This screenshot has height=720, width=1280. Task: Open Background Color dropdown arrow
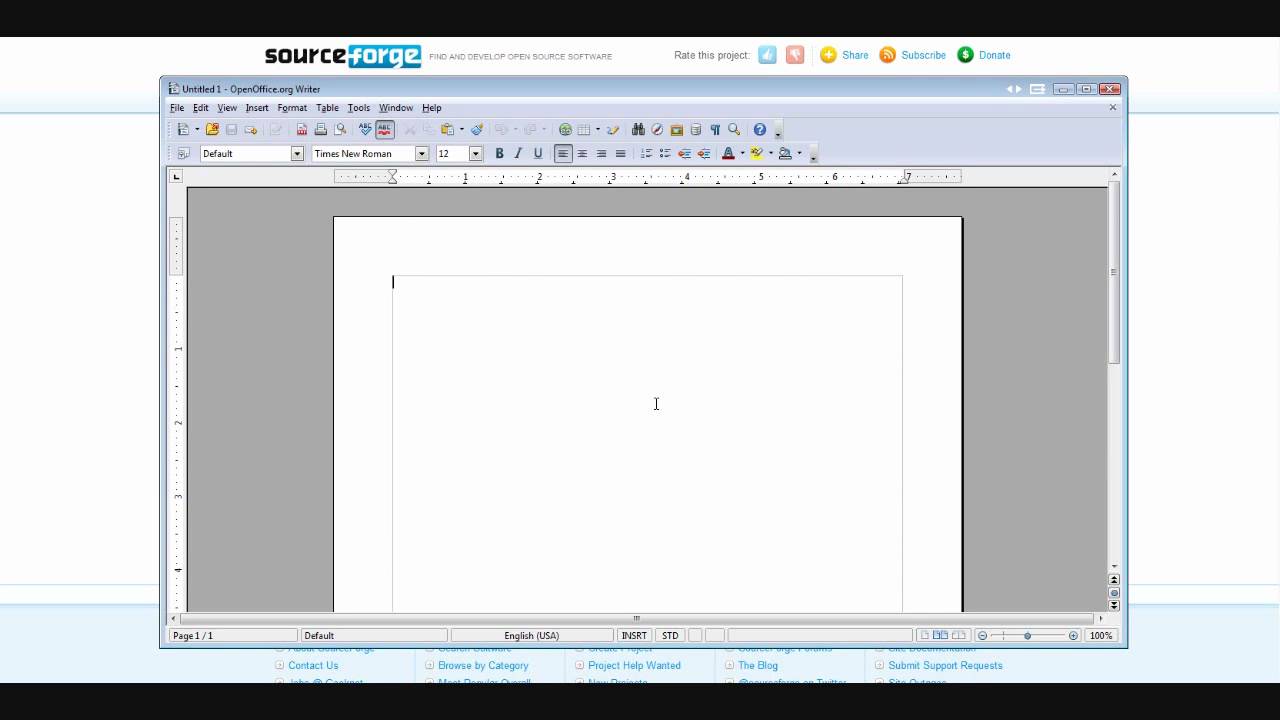(799, 153)
